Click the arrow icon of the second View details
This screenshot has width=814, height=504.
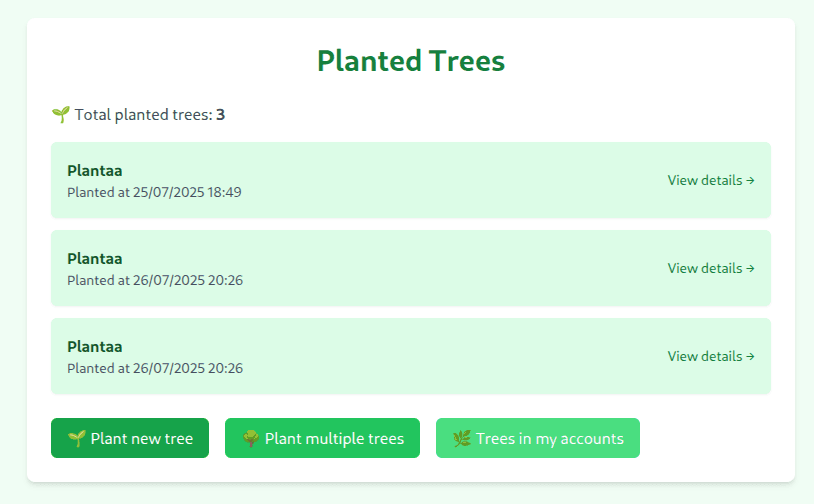click(750, 269)
